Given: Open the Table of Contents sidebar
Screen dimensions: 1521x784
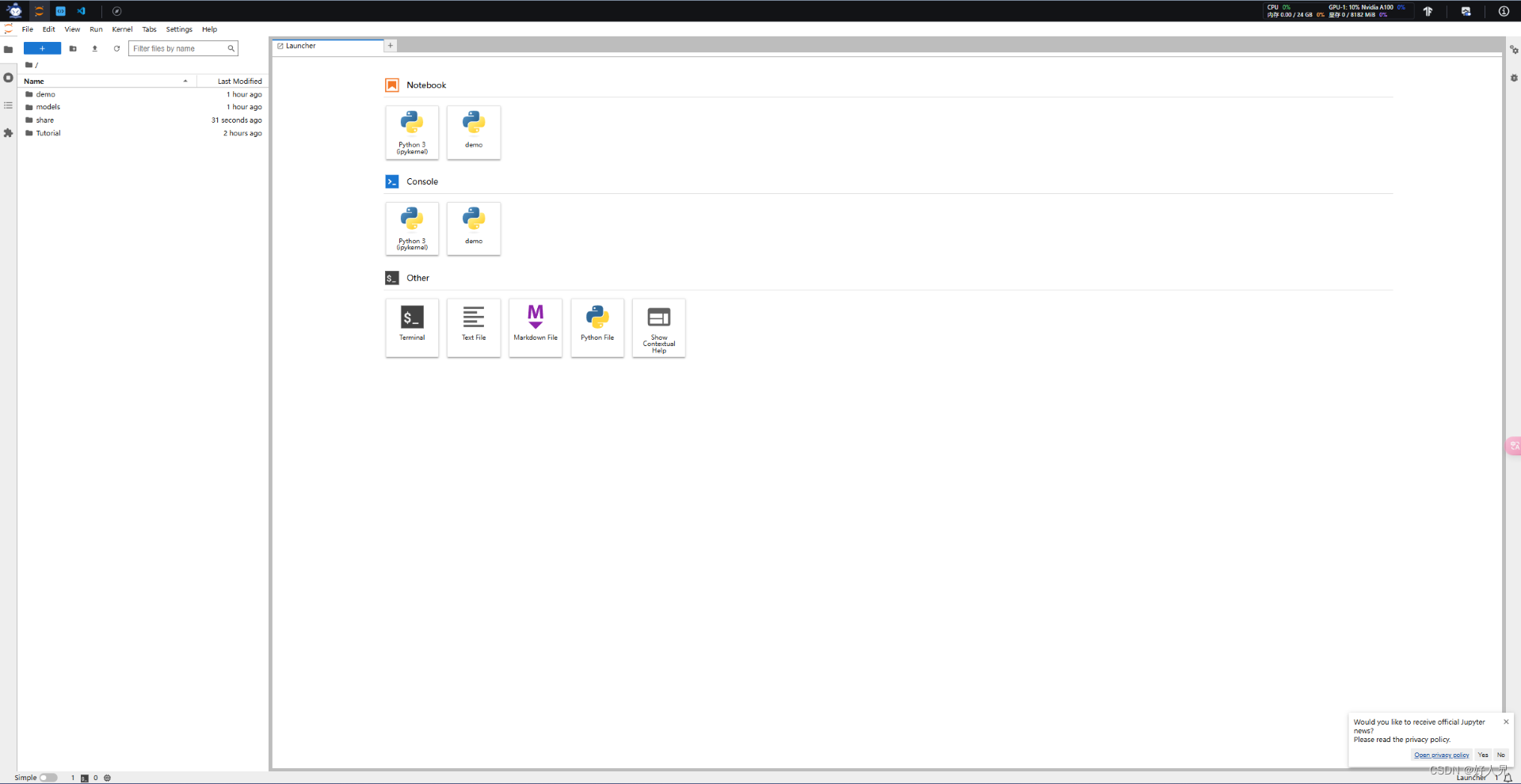Looking at the screenshot, I should 8,105.
